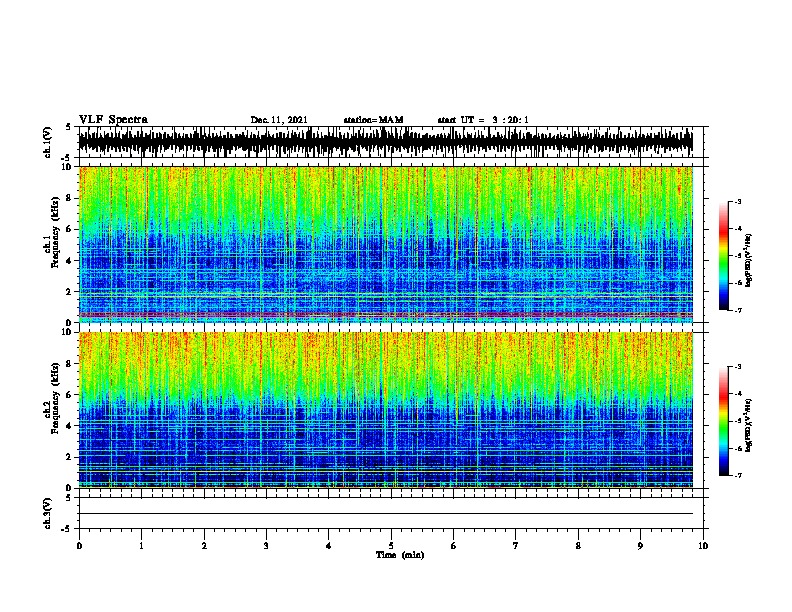This screenshot has height=612, width=792.
Task: Click the "6" kHz tick on ch.2 frequency axis
Action: click(70, 395)
